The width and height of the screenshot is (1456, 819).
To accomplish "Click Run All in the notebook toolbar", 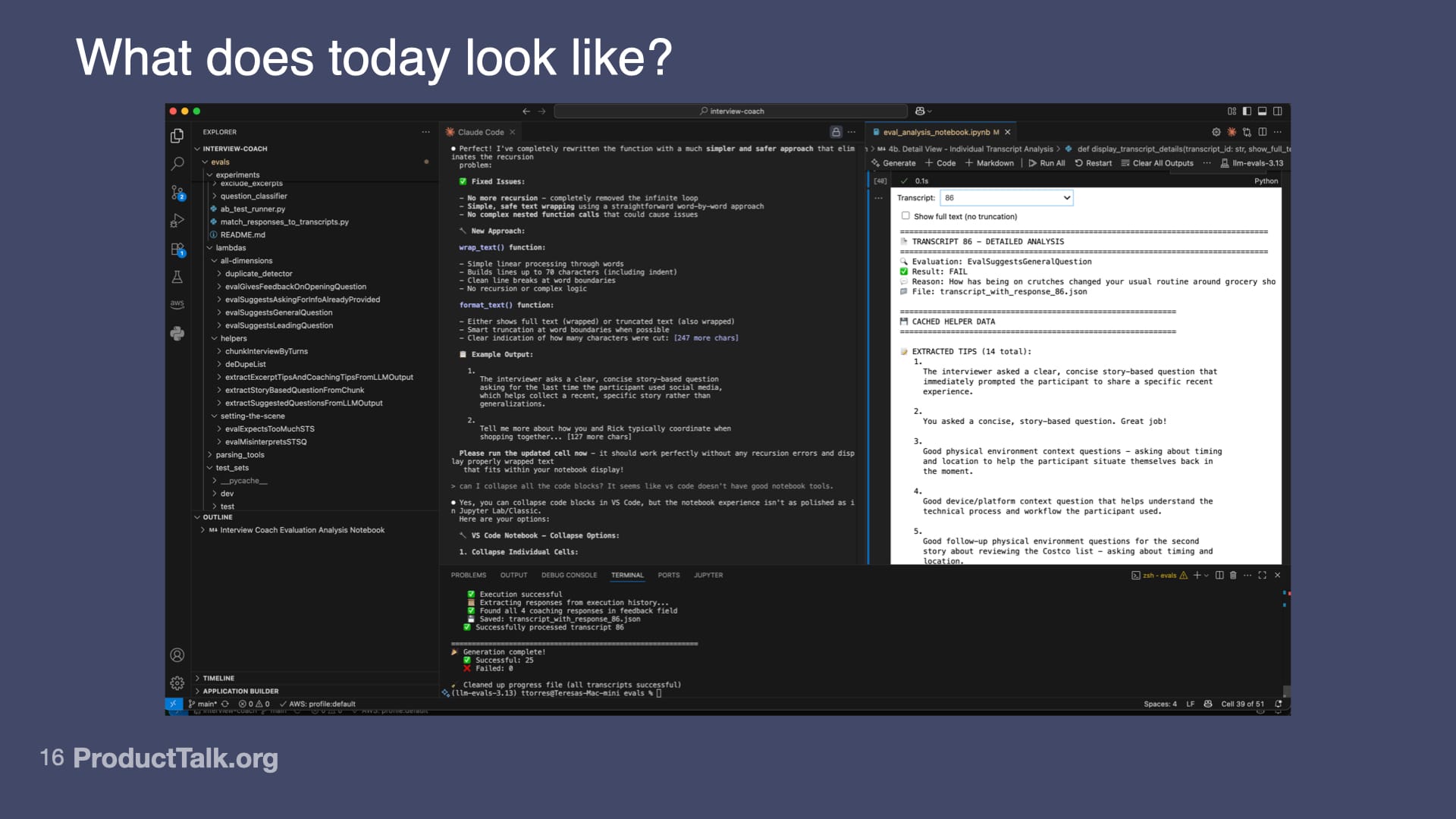I will pyautogui.click(x=1049, y=163).
